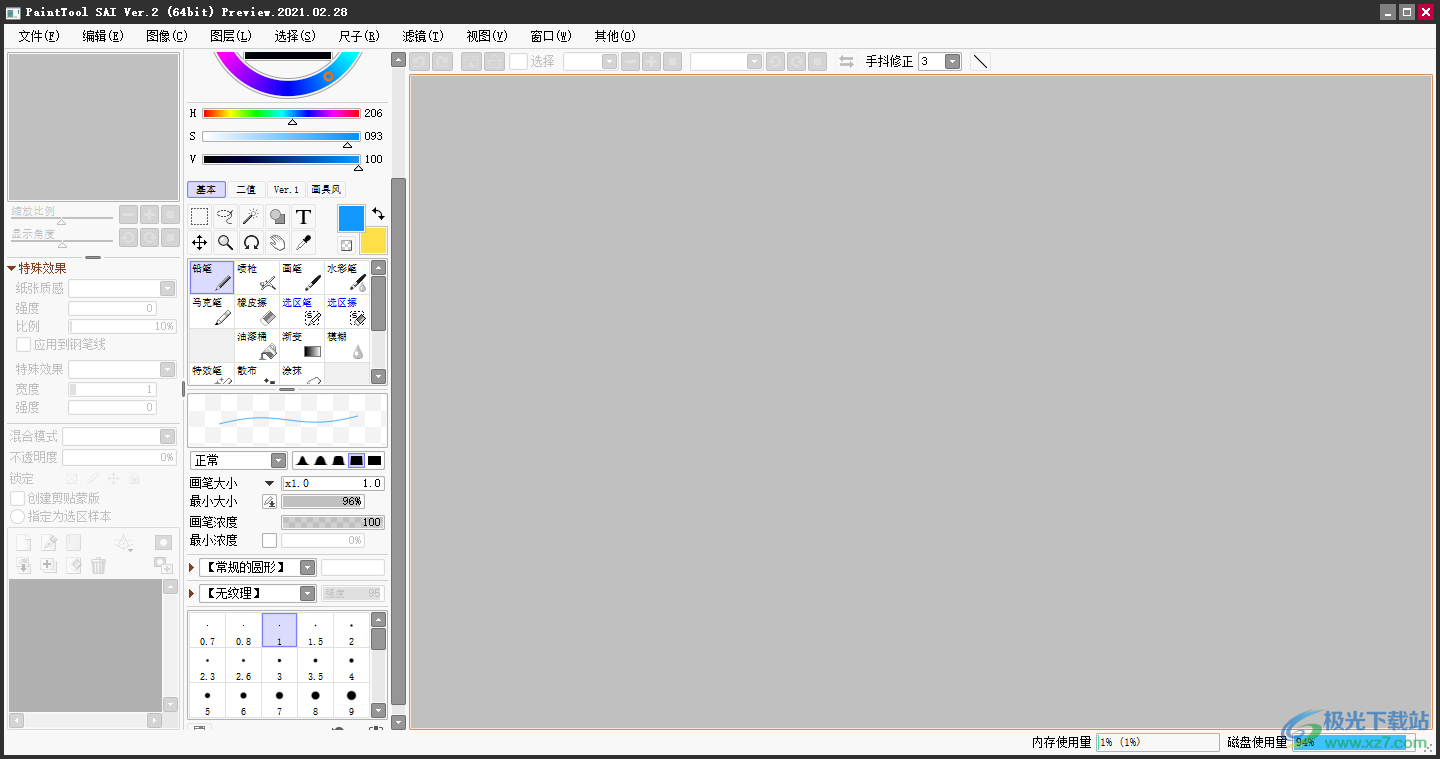This screenshot has height=759, width=1440.
Task: Select the move tool
Action: coord(200,242)
